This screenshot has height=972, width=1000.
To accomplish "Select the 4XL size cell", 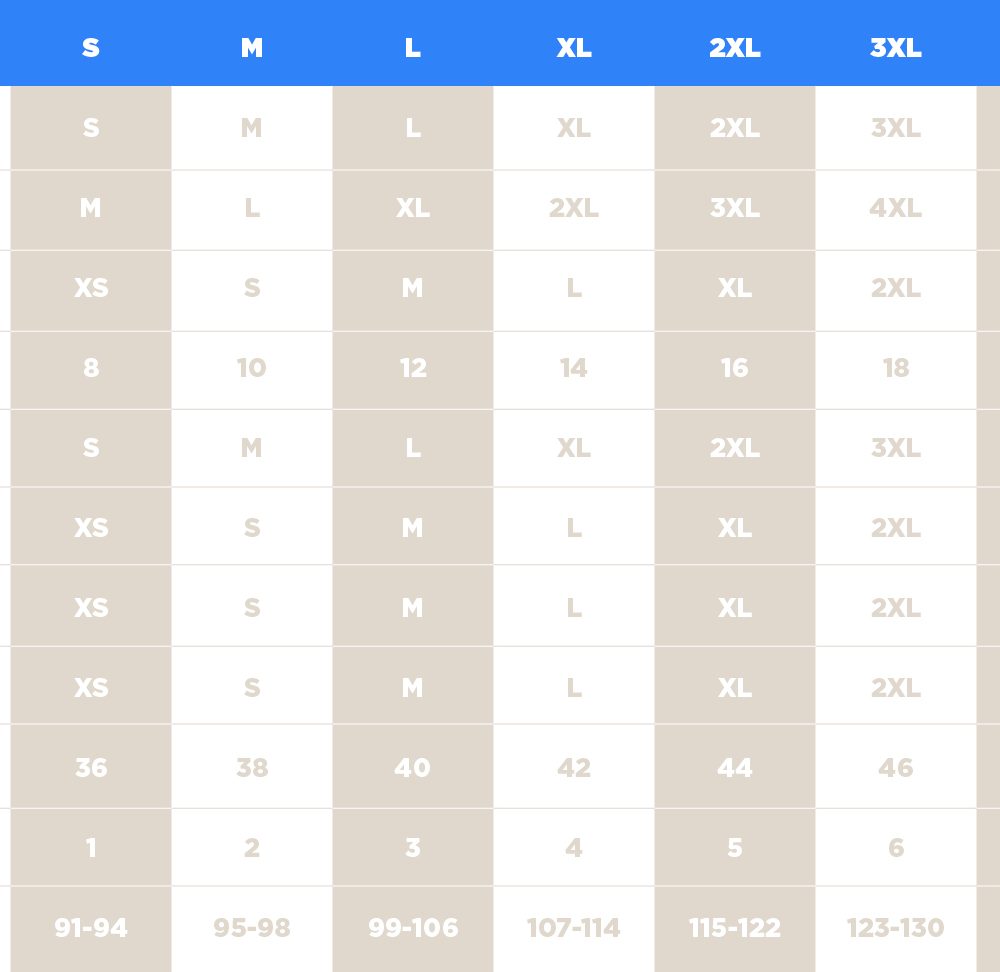I will 895,208.
